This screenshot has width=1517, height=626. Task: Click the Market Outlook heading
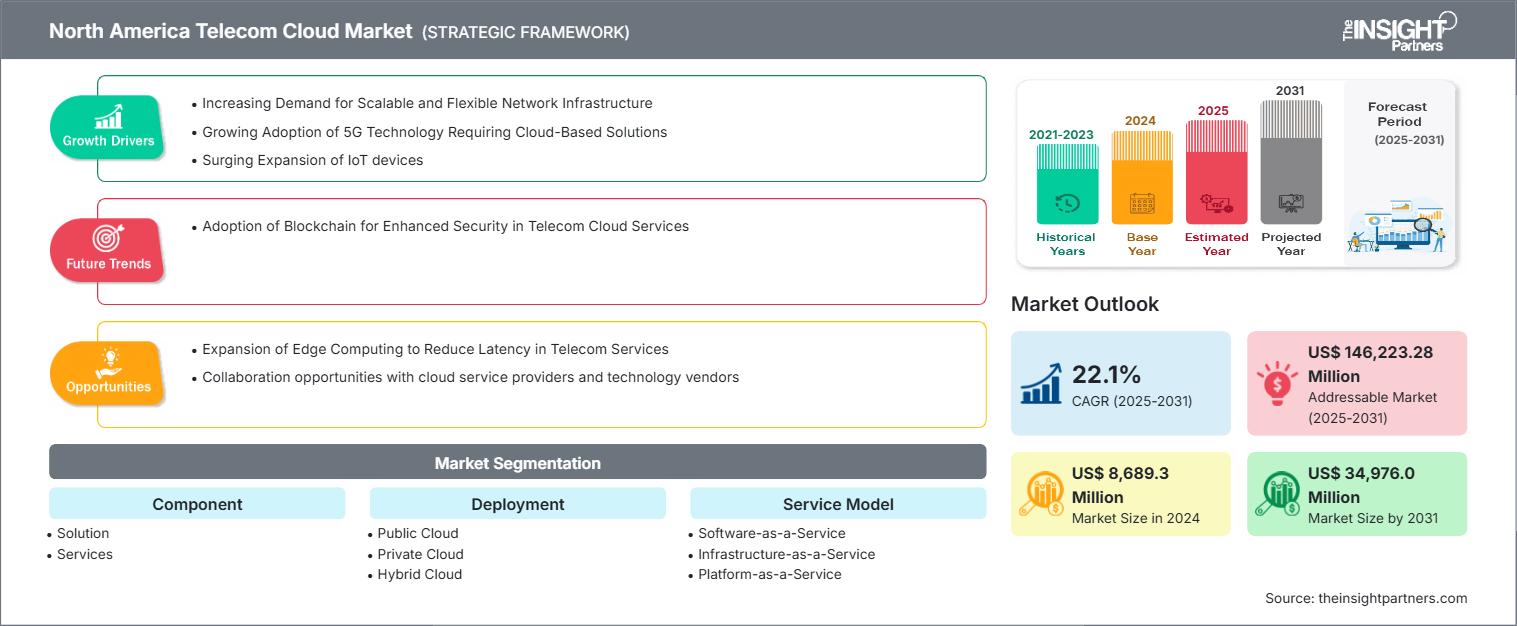tap(1085, 304)
